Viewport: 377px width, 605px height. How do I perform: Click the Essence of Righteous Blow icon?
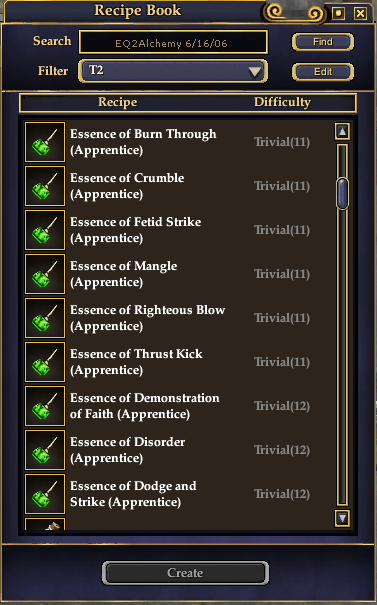coord(45,318)
